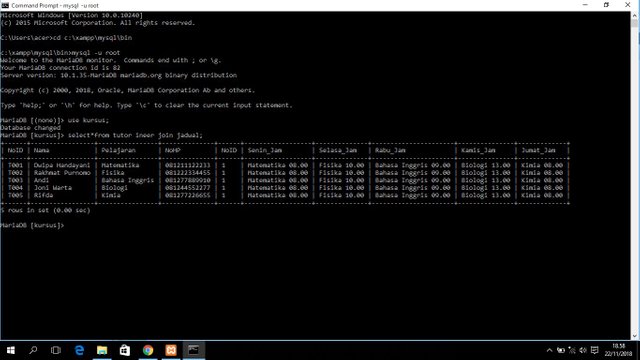Click the 'Server version' line
Image resolution: width=640 pixels, height=360 pixels.
pos(118,75)
